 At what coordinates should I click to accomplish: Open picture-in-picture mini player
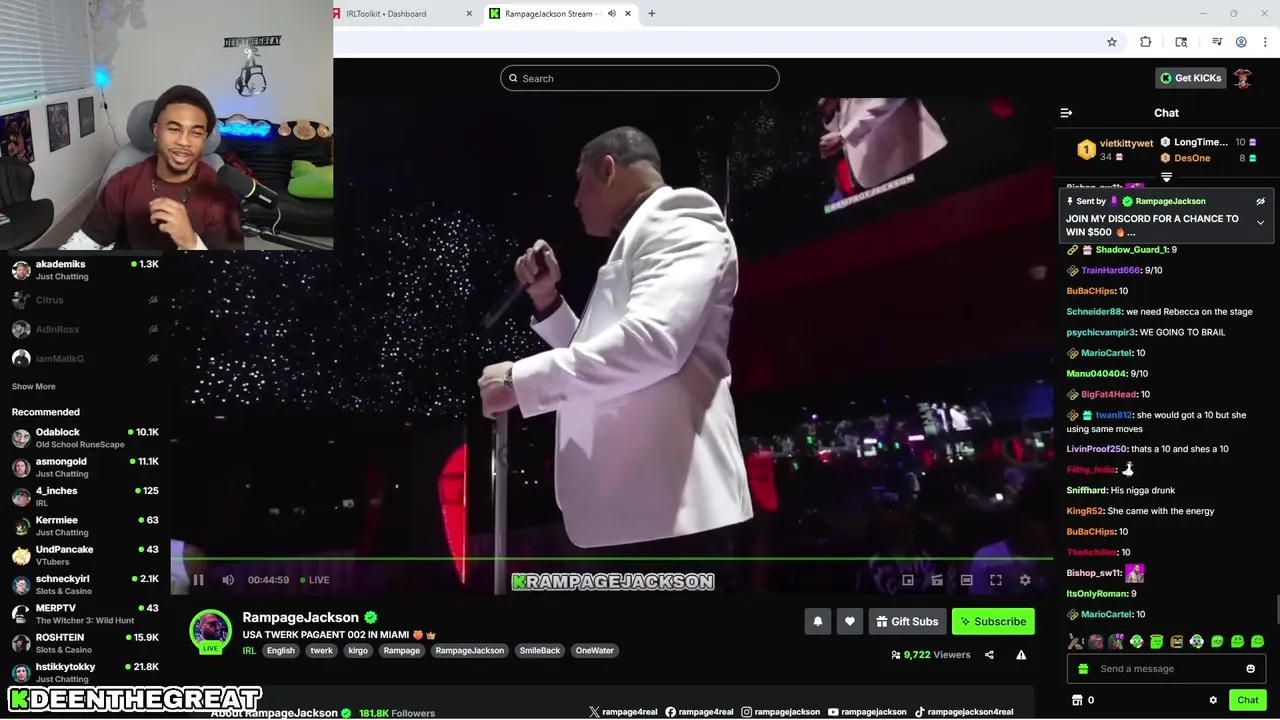(908, 580)
